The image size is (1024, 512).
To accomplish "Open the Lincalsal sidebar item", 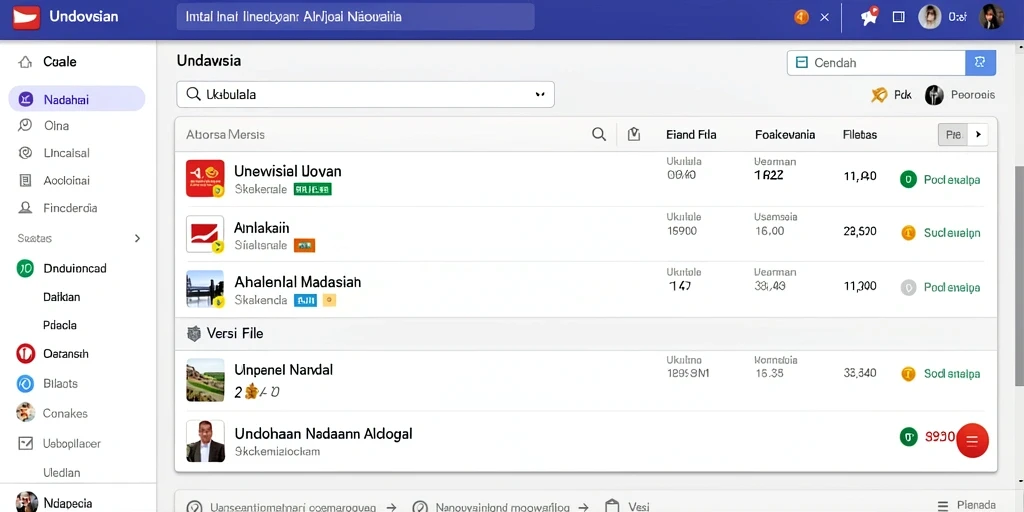I will (67, 153).
